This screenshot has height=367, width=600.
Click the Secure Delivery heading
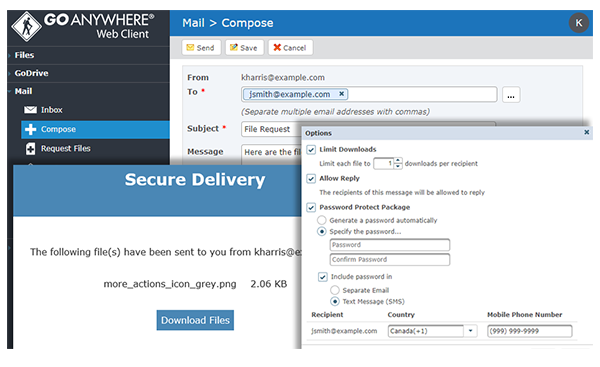(x=195, y=180)
